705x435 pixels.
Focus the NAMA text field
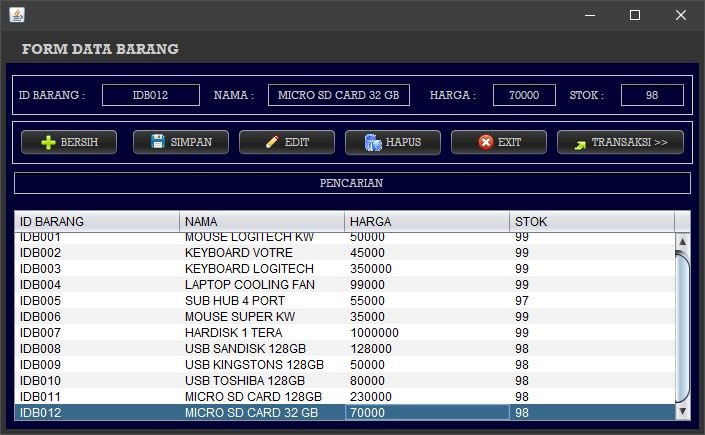(x=338, y=95)
